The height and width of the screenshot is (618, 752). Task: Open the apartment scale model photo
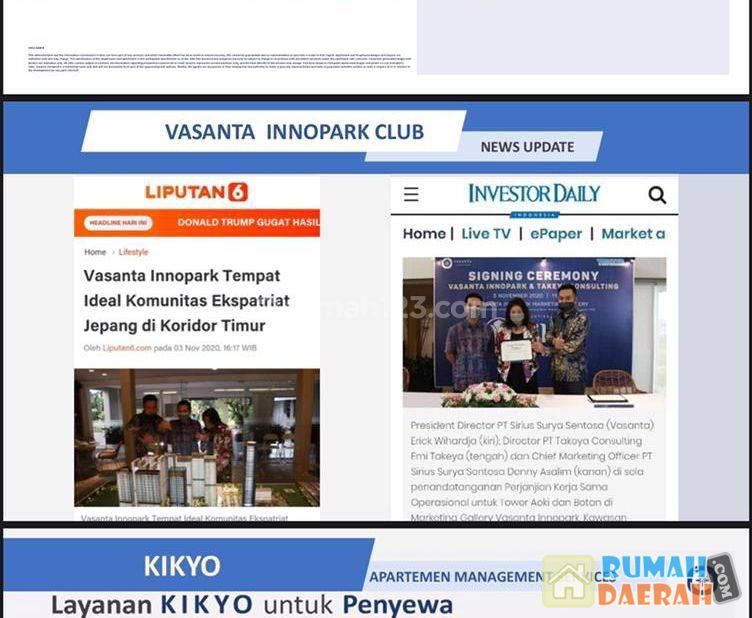(197, 437)
